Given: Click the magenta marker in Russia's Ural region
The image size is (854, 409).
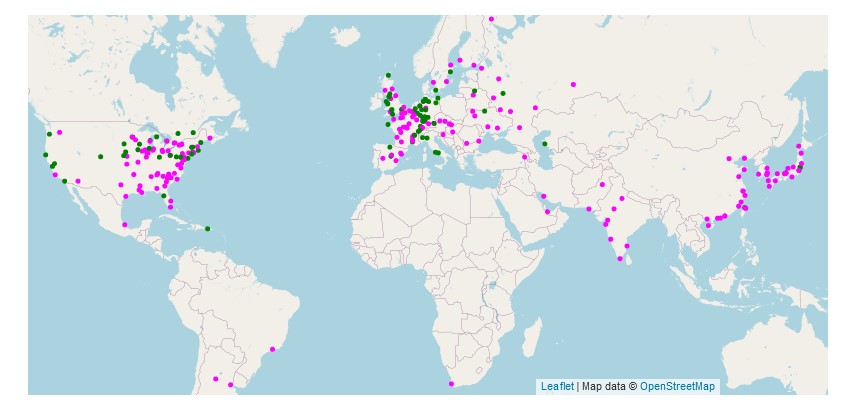Looking at the screenshot, I should pyautogui.click(x=574, y=84).
